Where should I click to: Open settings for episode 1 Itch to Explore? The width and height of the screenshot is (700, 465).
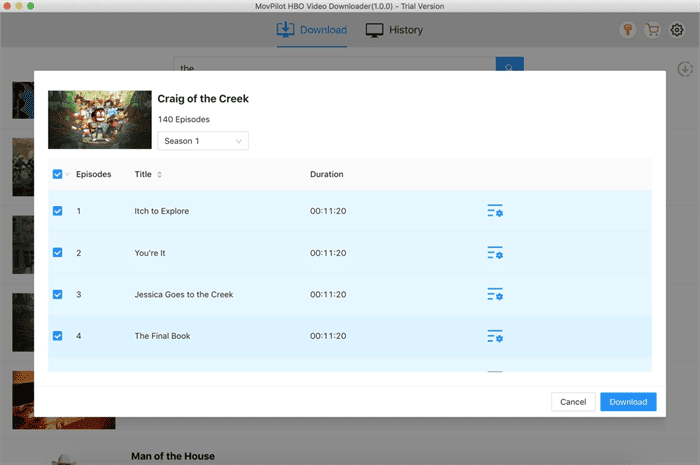[x=494, y=211]
